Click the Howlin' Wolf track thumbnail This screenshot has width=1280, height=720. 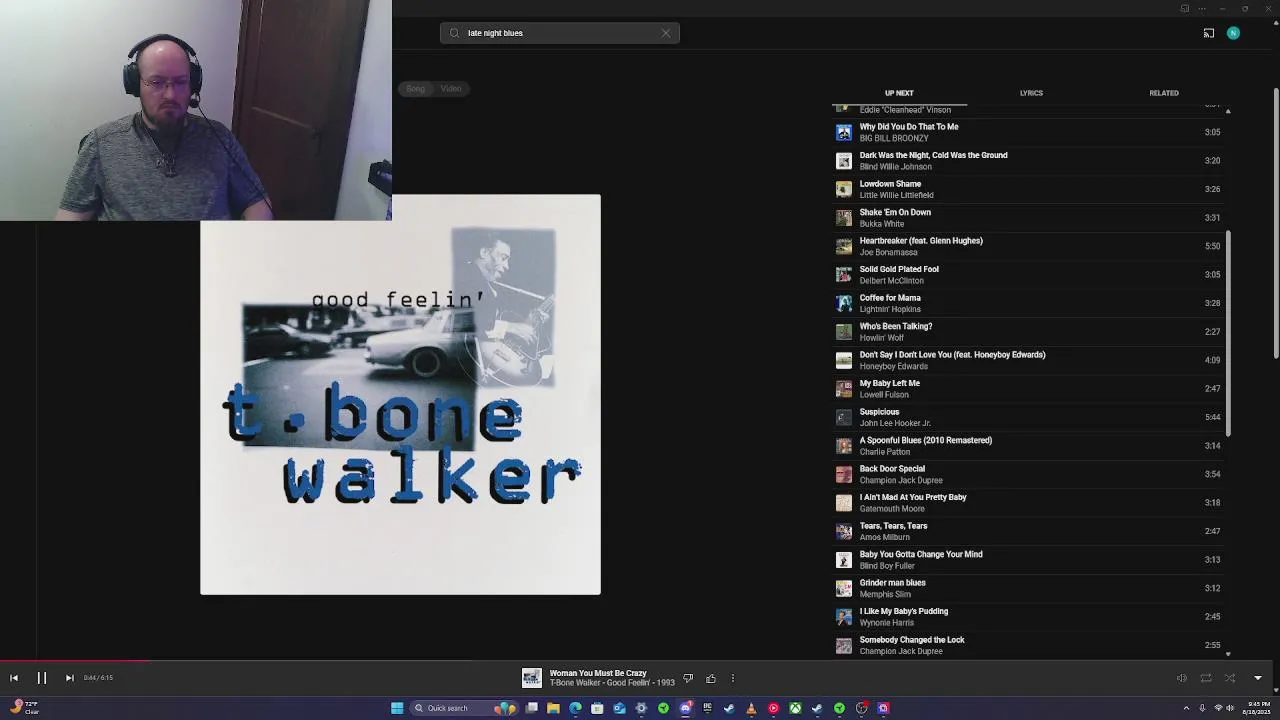[x=844, y=332]
